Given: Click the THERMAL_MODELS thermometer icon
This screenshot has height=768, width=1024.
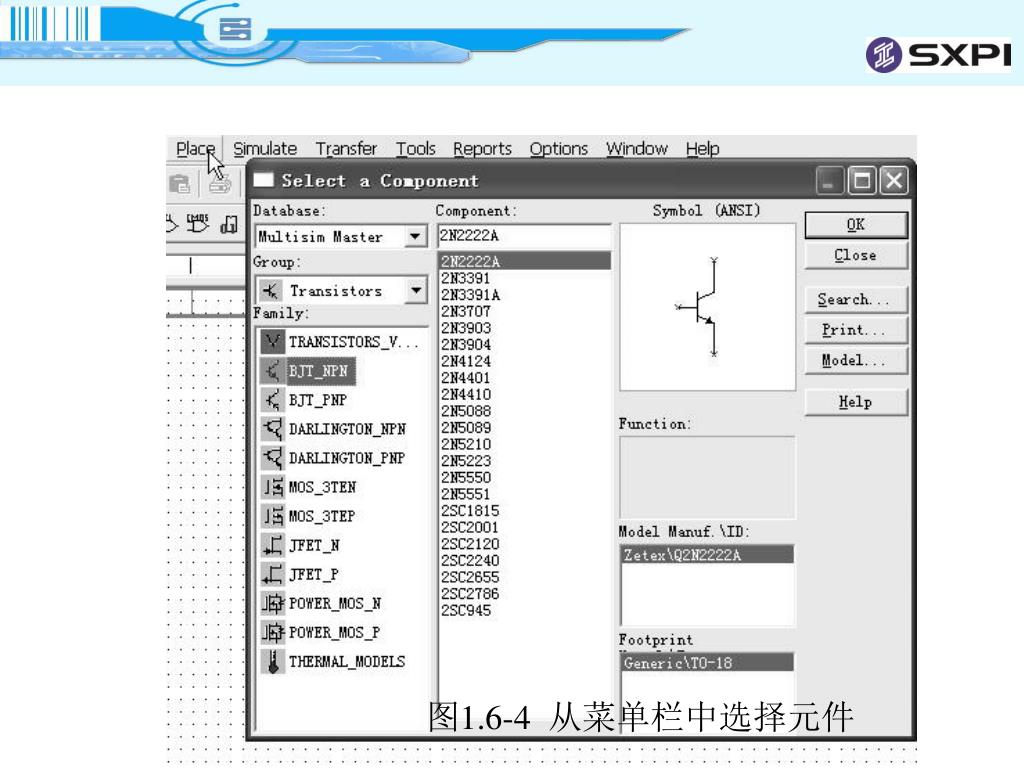Looking at the screenshot, I should pos(272,662).
